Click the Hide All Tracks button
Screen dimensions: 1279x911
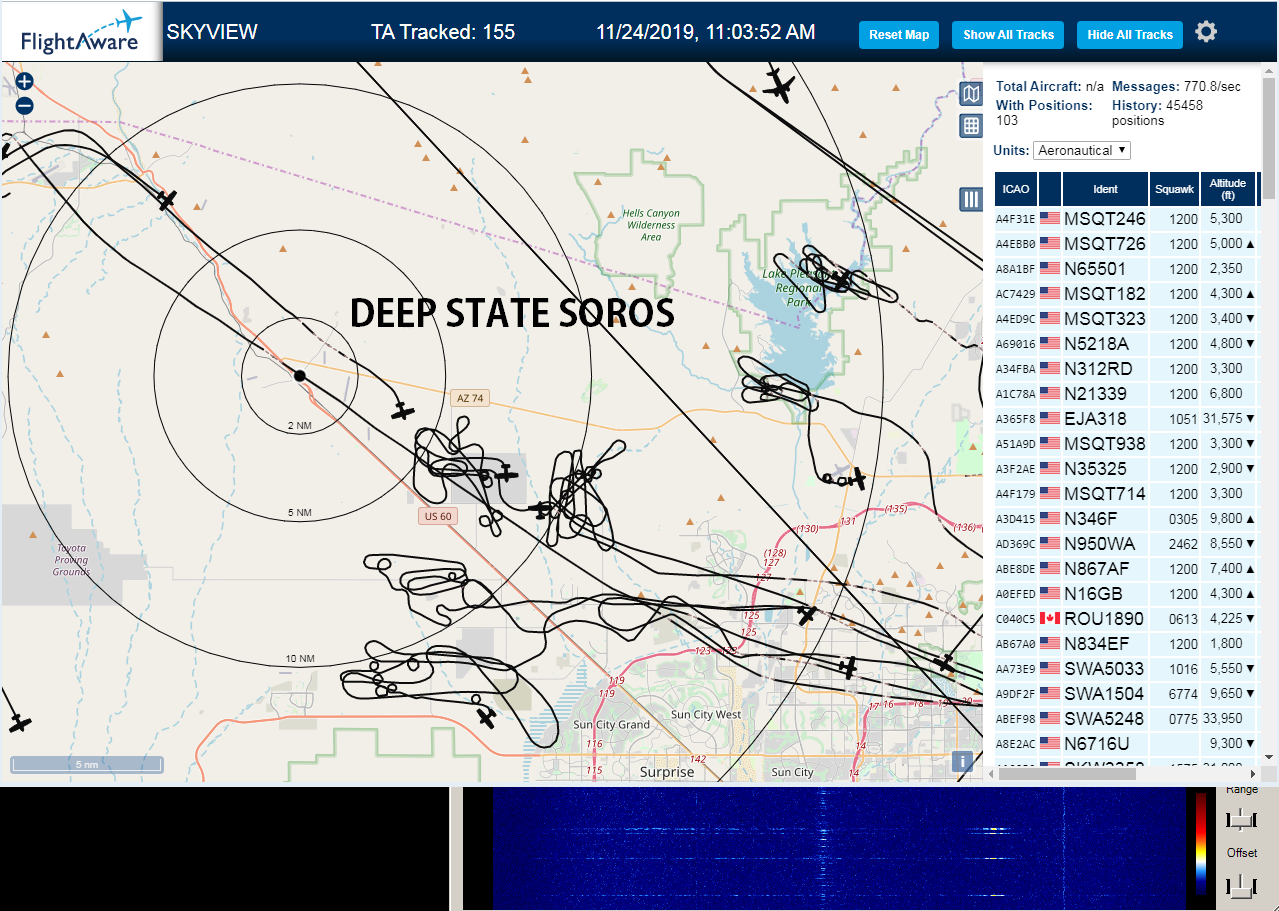pos(1130,35)
